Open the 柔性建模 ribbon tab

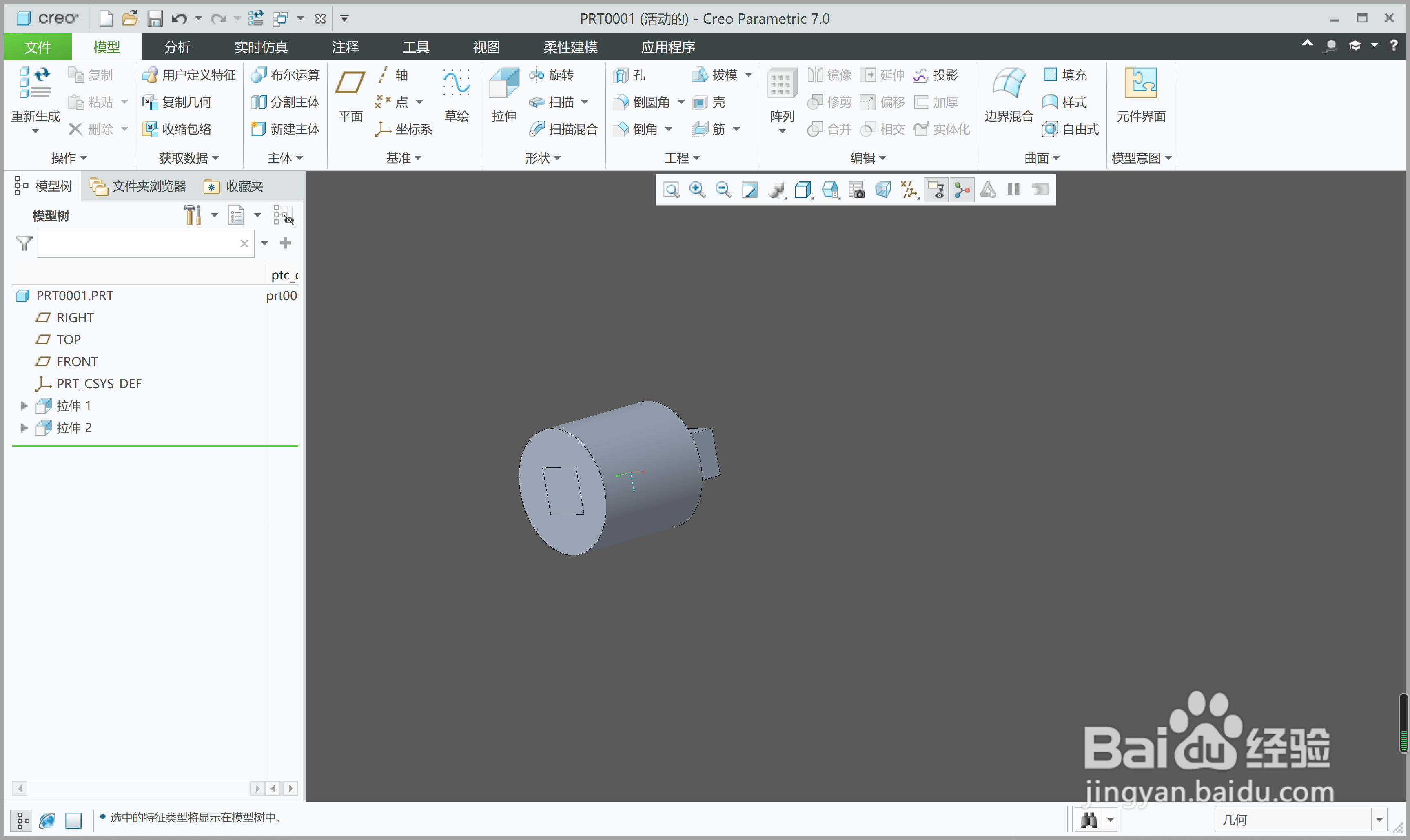pyautogui.click(x=570, y=47)
